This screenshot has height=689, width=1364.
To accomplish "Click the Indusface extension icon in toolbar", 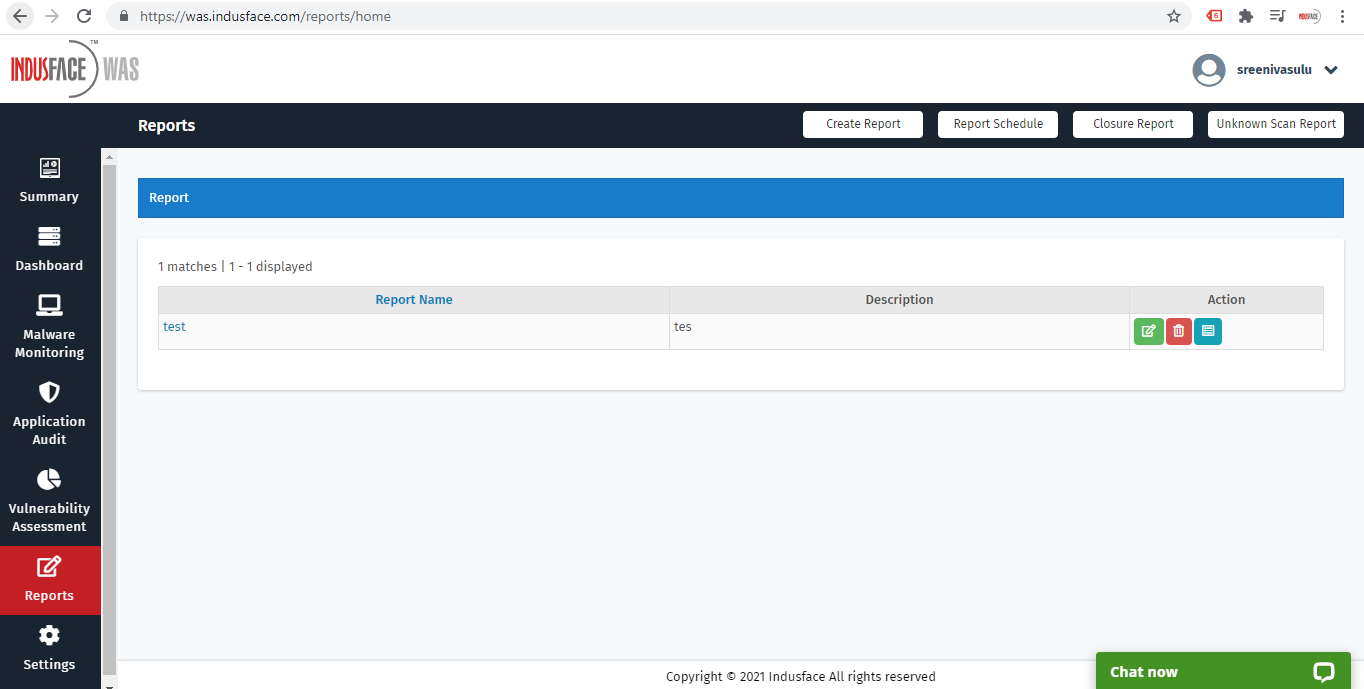I will tap(1309, 16).
